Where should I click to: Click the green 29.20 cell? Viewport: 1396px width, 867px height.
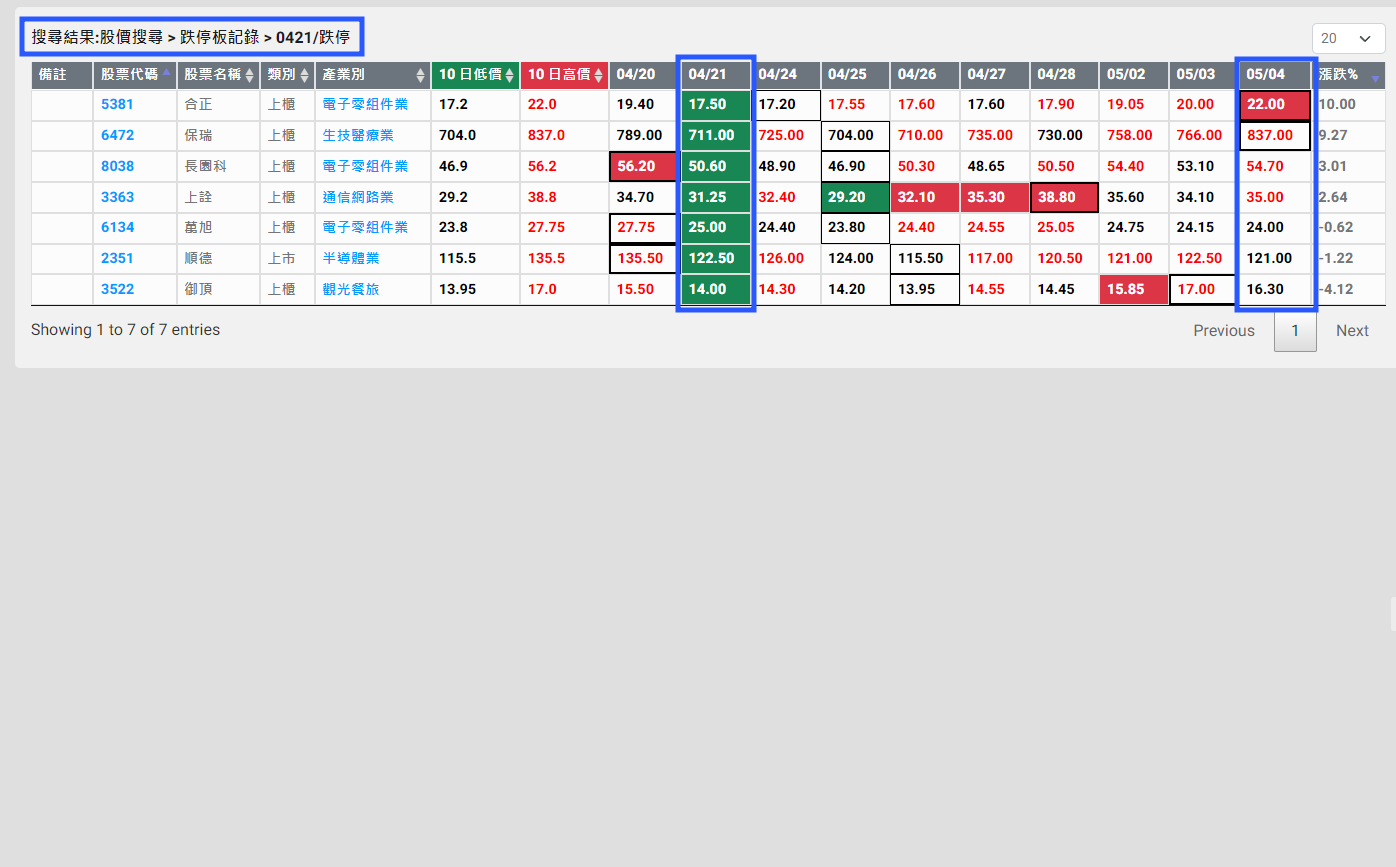[855, 198]
